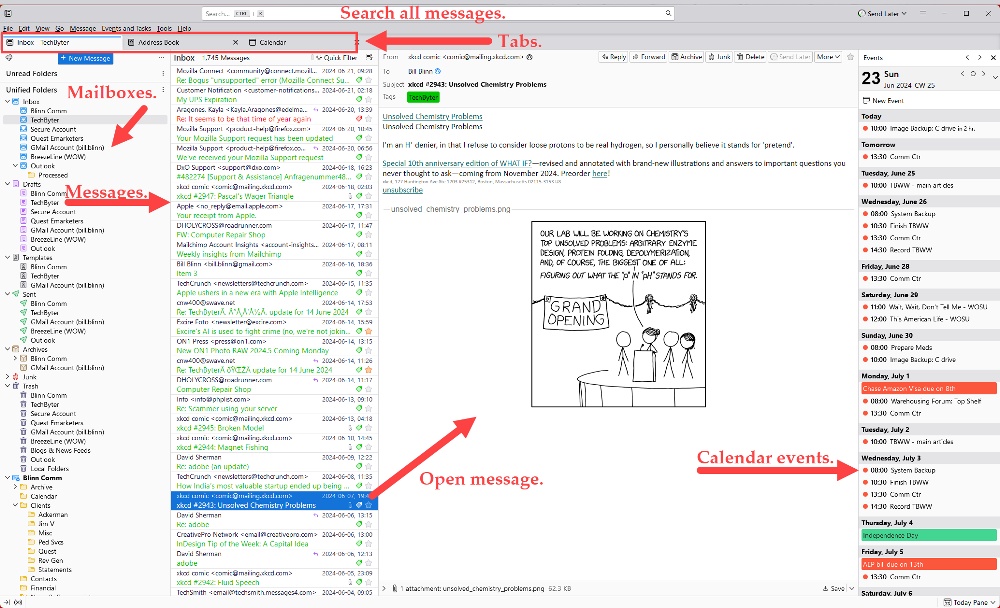
Task: Toggle star on 'InDesign Tip of the Week' message
Action: point(369,544)
